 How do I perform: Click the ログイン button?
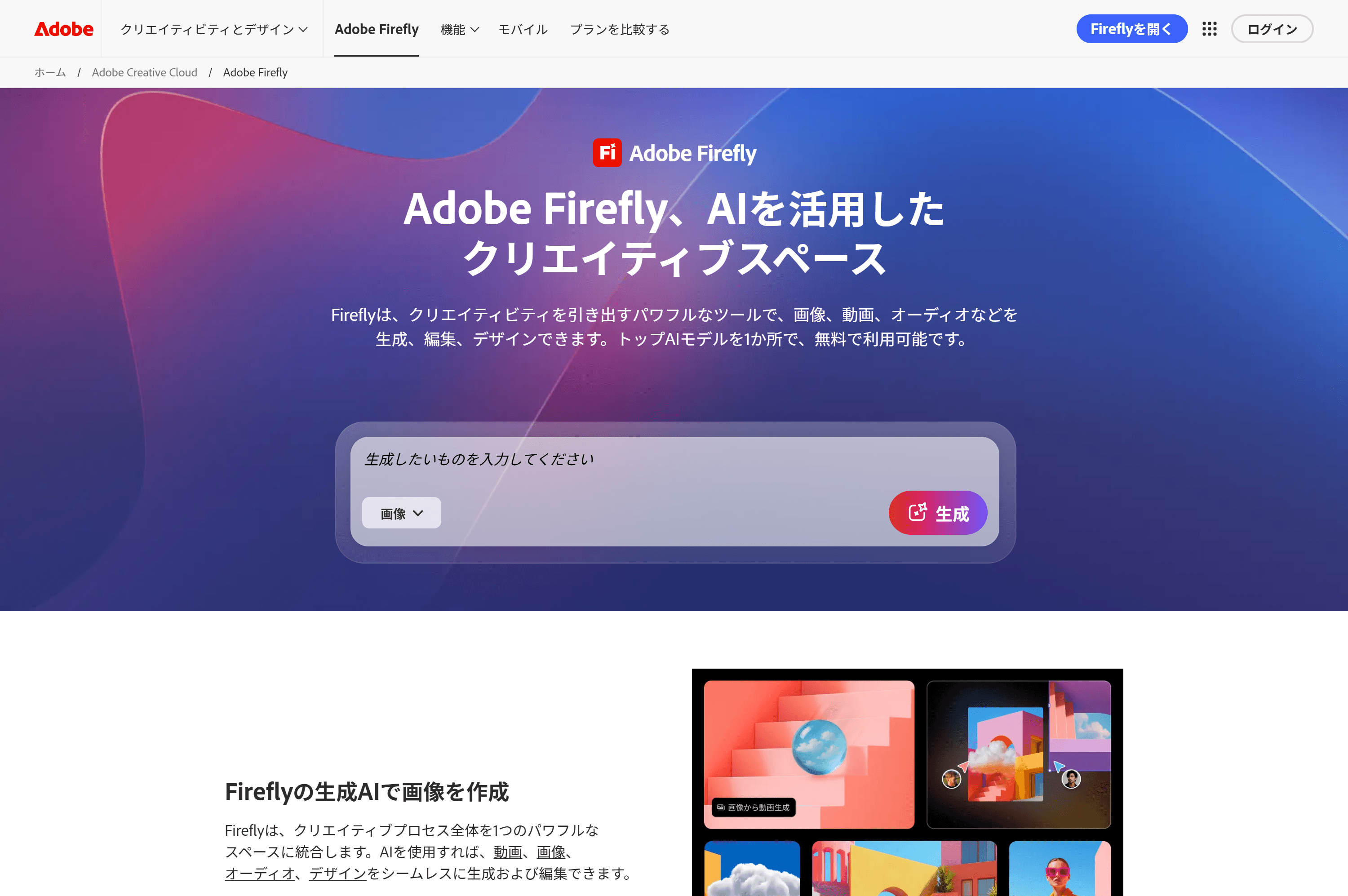pyautogui.click(x=1272, y=29)
